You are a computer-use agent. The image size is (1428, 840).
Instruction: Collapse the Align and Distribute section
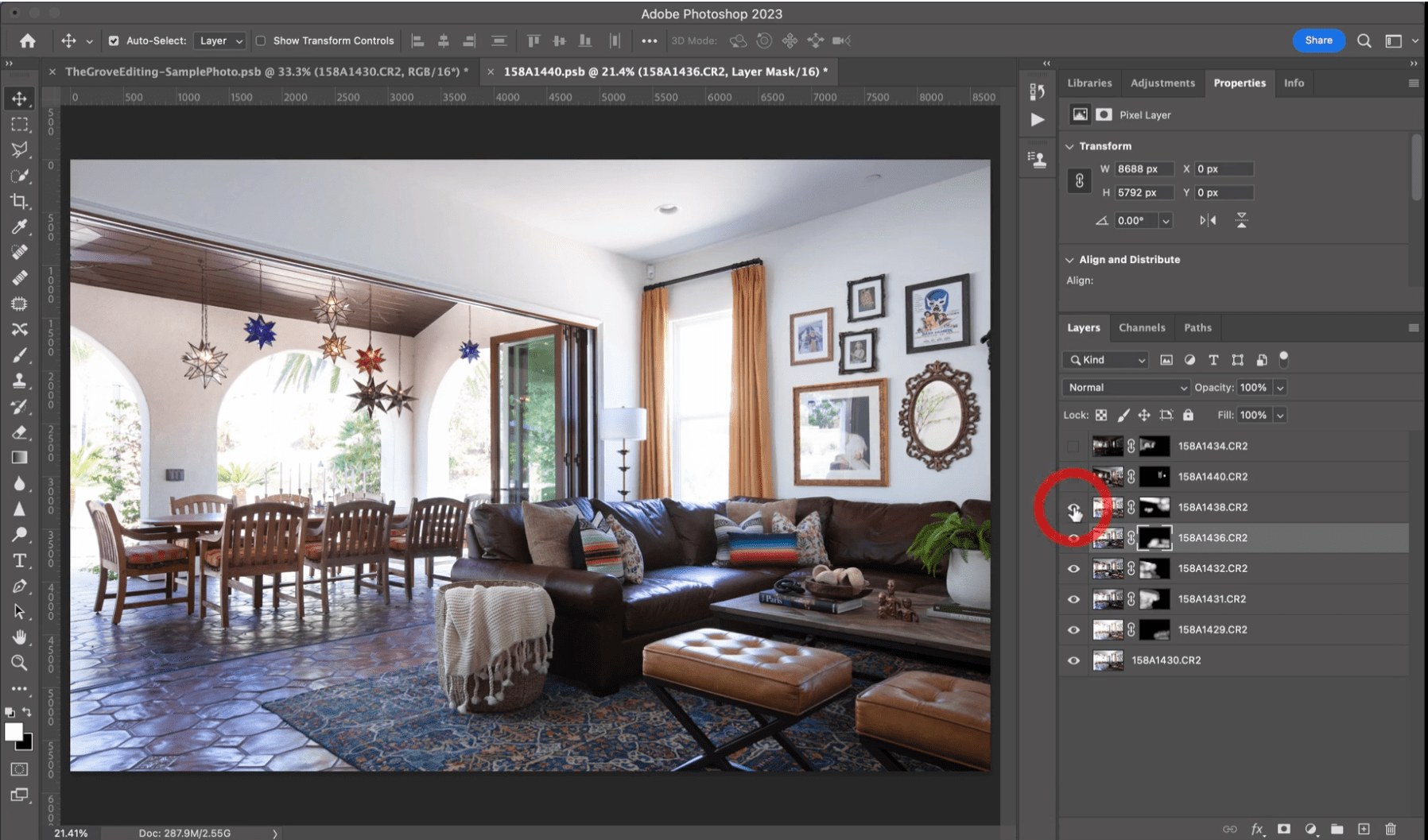[1069, 260]
